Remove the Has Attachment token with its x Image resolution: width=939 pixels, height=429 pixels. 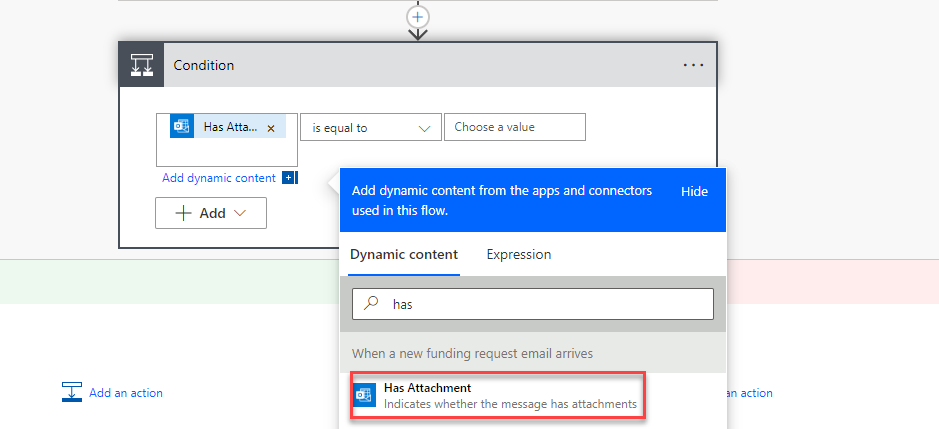pyautogui.click(x=271, y=128)
